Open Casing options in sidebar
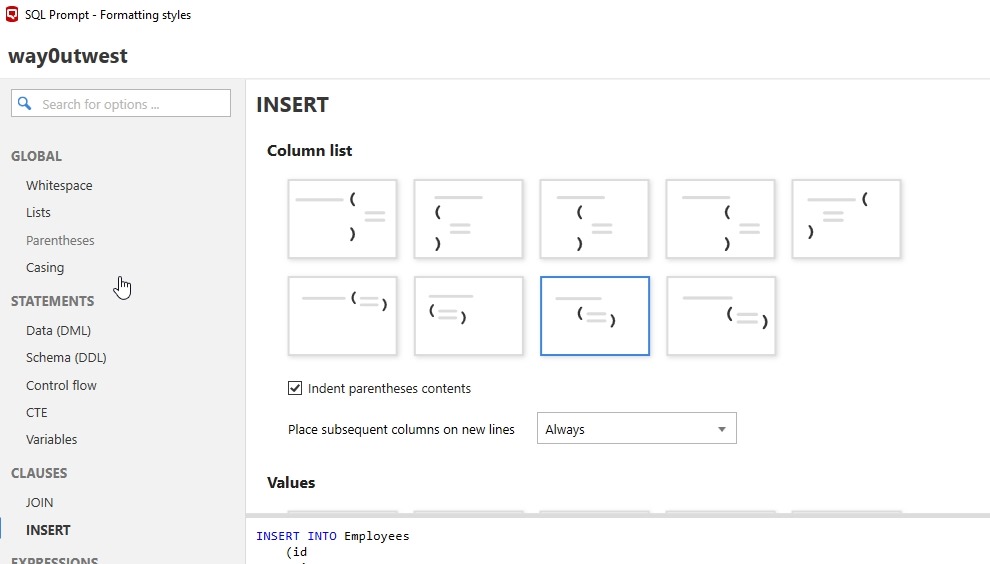This screenshot has width=990, height=564. 45,267
